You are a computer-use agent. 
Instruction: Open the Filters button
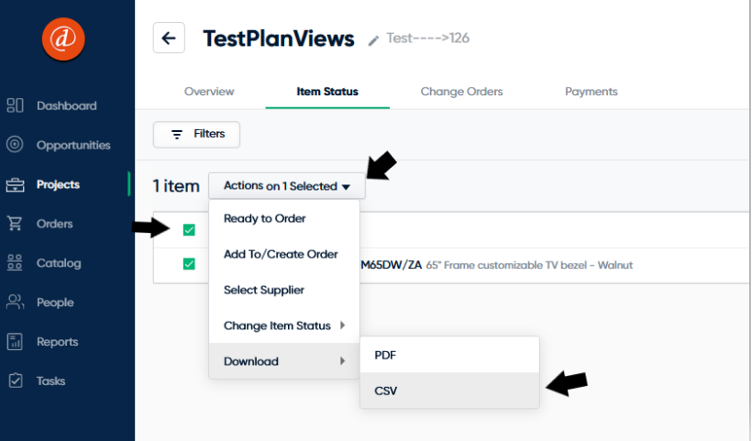(197, 134)
